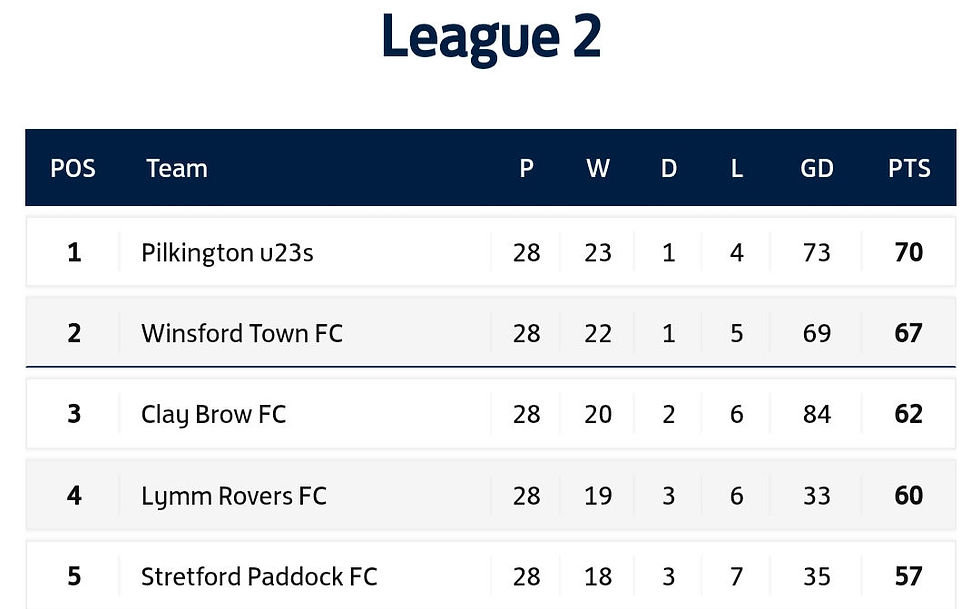Click Pilkington u23s points value 70
Viewport: 980px width, 609px height.
tap(909, 252)
